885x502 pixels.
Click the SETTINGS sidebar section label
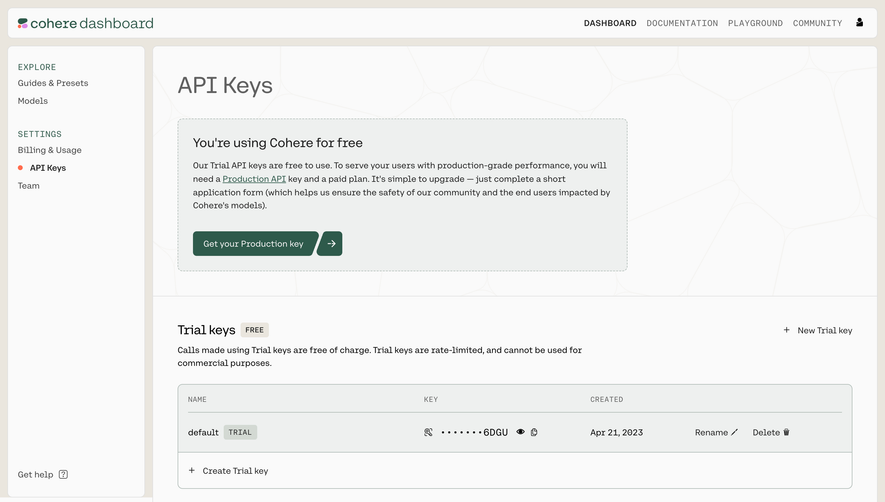[x=40, y=134]
